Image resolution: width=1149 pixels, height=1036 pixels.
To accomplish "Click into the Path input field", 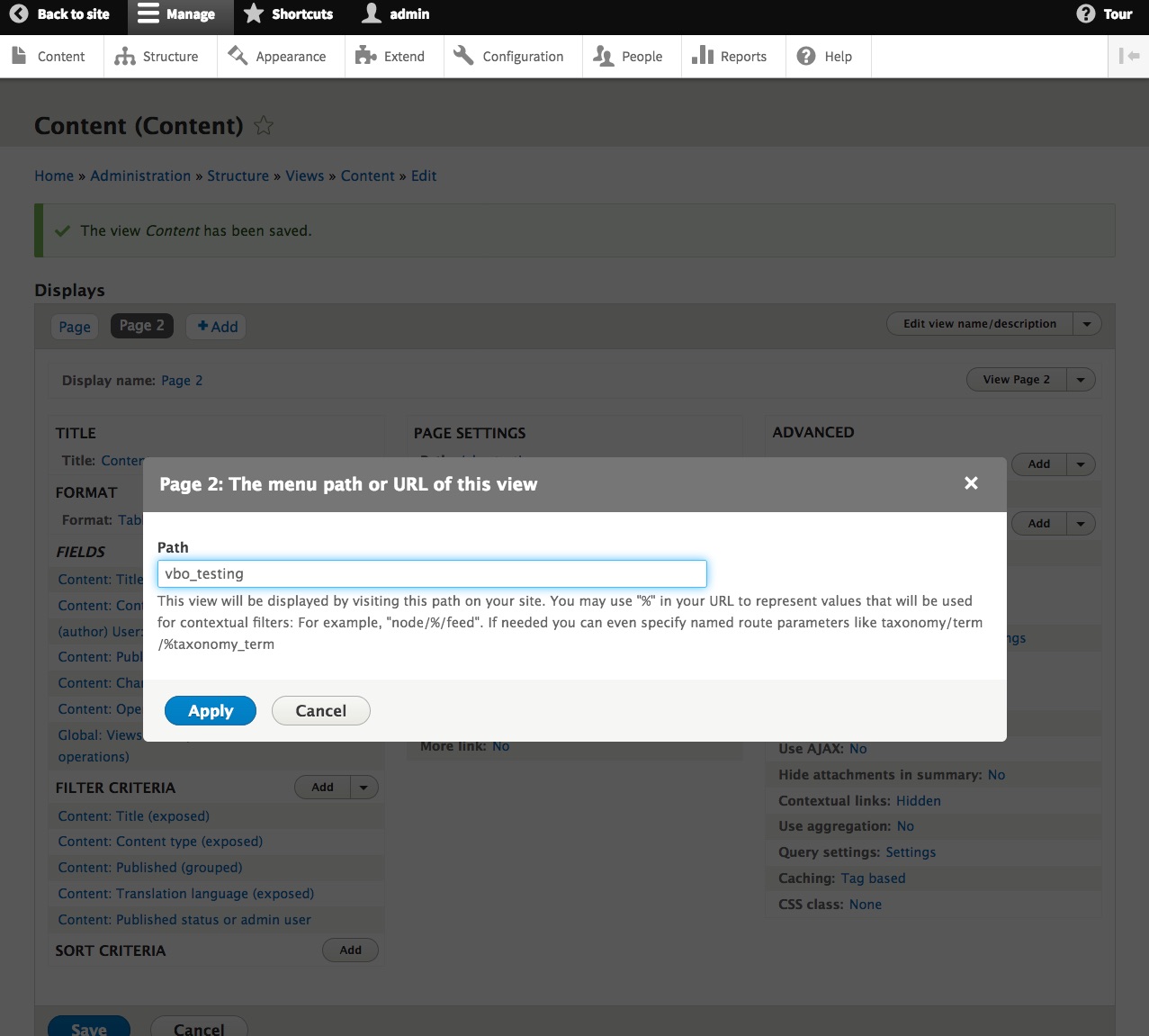I will coord(432,573).
